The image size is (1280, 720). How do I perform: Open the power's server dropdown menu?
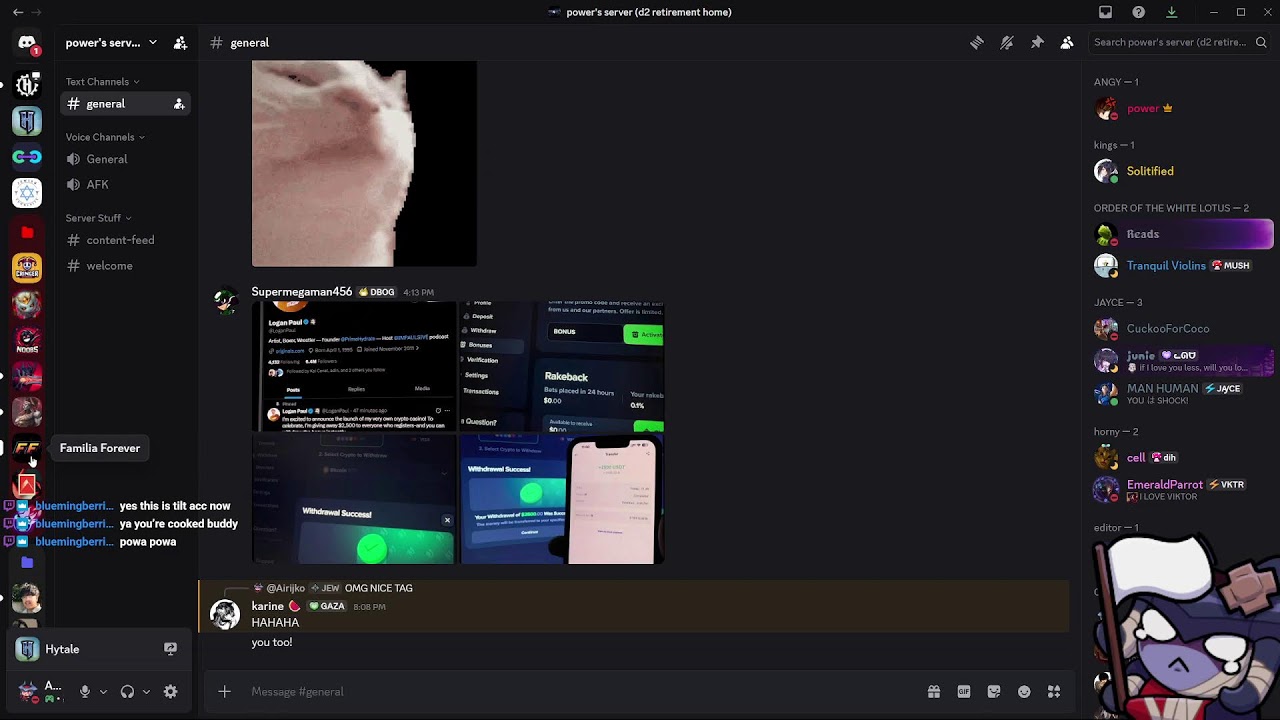tap(111, 43)
